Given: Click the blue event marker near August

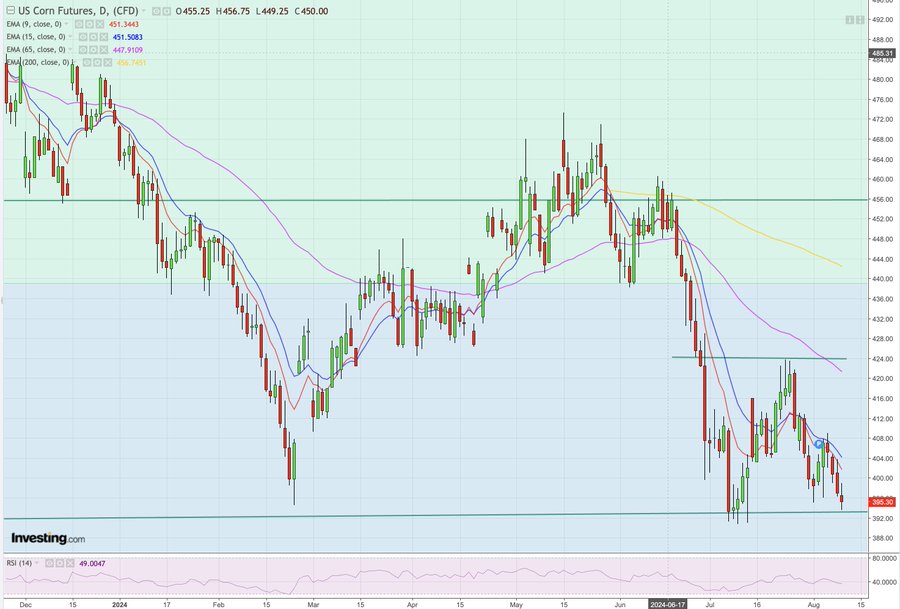Looking at the screenshot, I should pyautogui.click(x=819, y=443).
